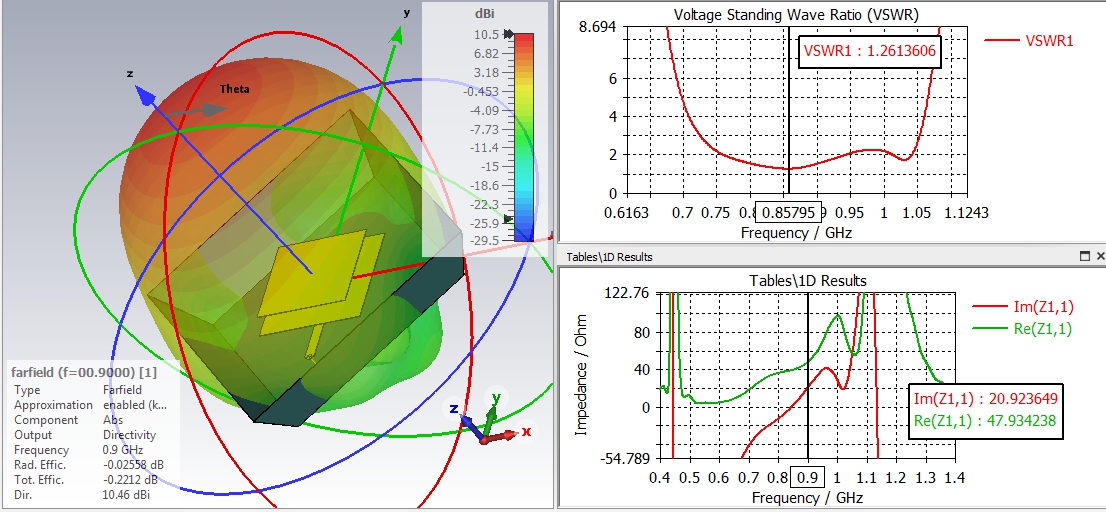The image size is (1106, 512).
Task: Click the Voltage Standing Wave Ratio plot title
Action: point(796,14)
